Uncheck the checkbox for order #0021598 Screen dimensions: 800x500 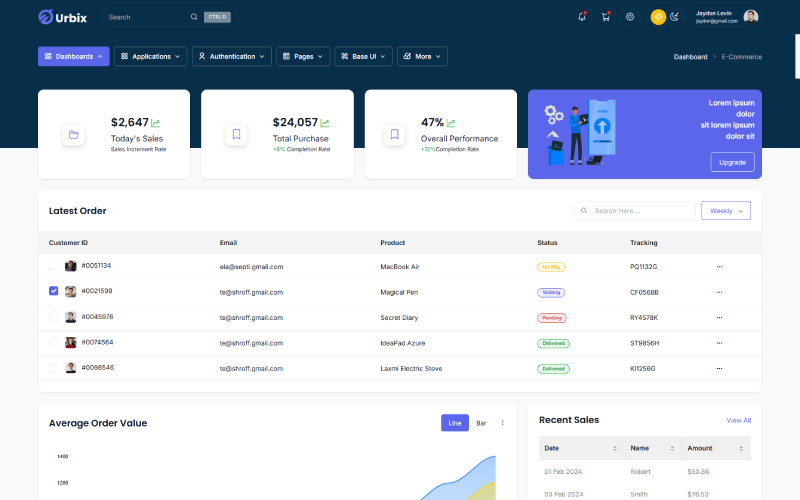[x=54, y=292]
